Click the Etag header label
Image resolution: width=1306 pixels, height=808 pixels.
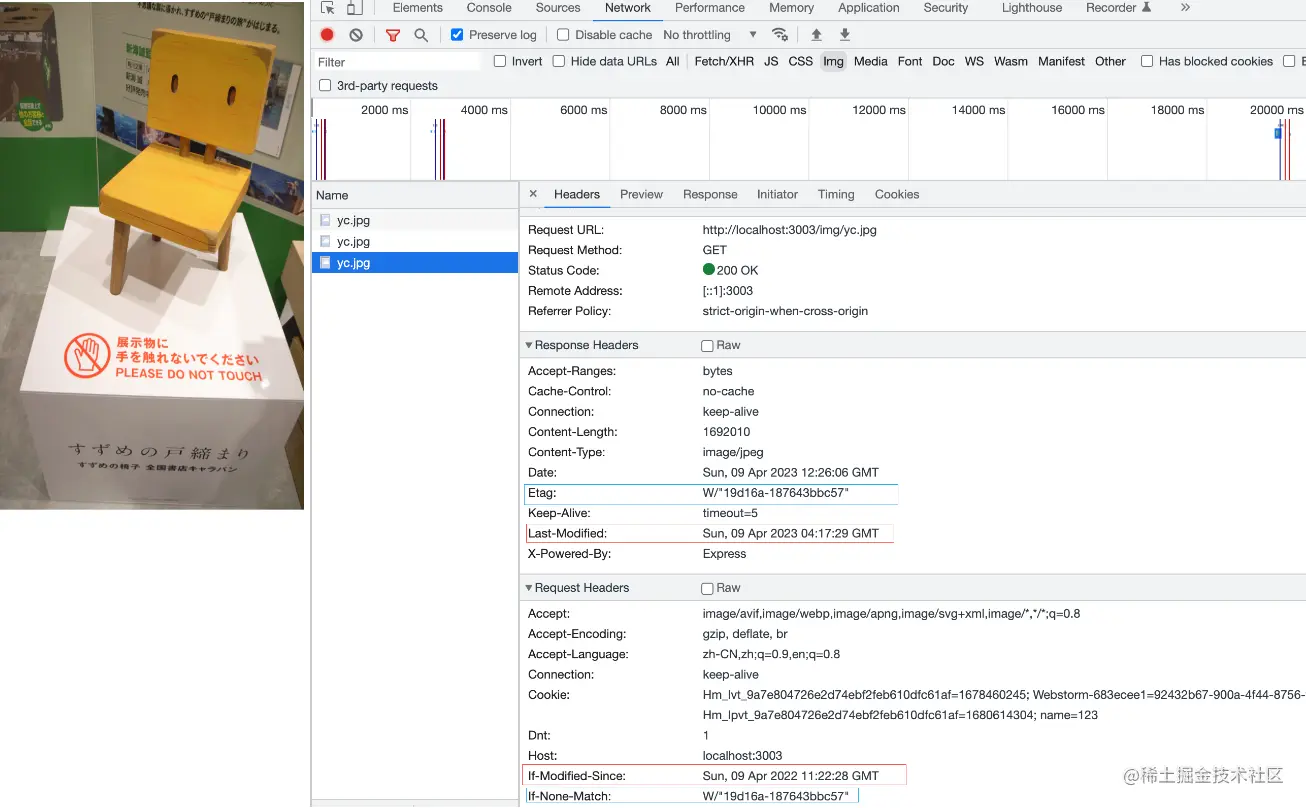click(x=542, y=493)
